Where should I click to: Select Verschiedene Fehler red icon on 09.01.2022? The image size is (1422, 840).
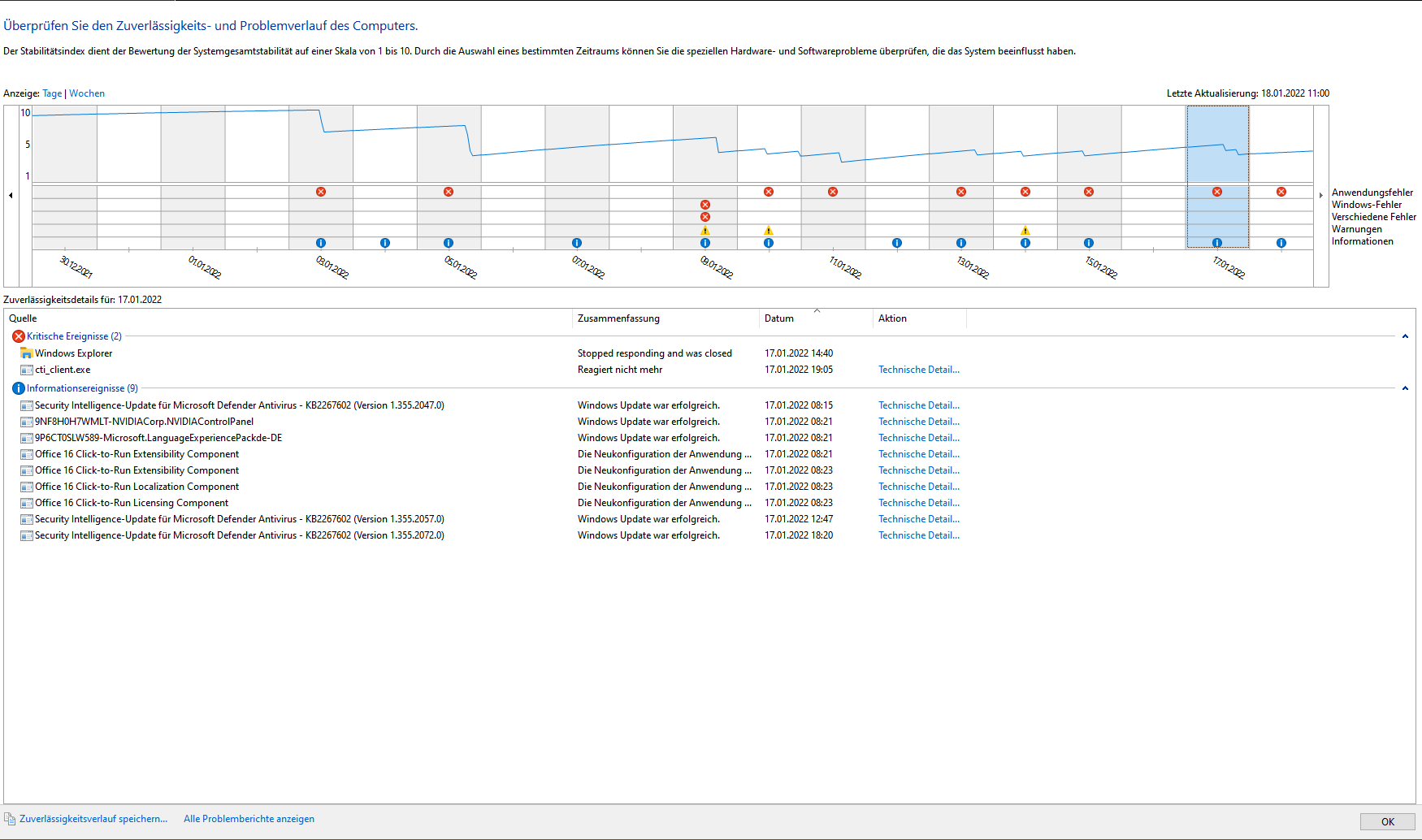pyautogui.click(x=705, y=217)
